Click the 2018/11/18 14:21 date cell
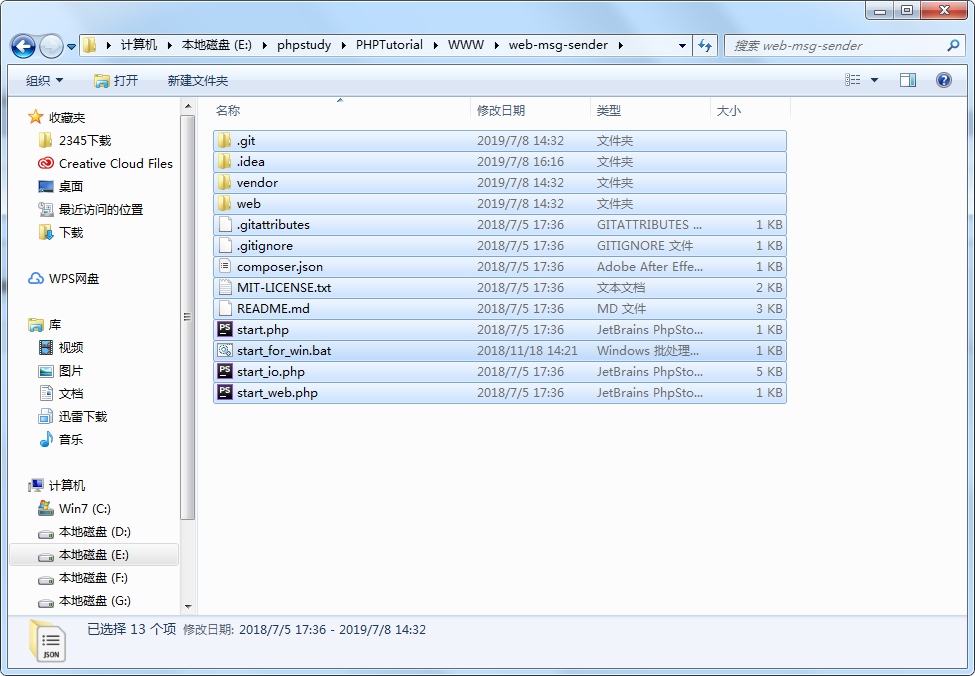The width and height of the screenshot is (975, 676). 527,351
